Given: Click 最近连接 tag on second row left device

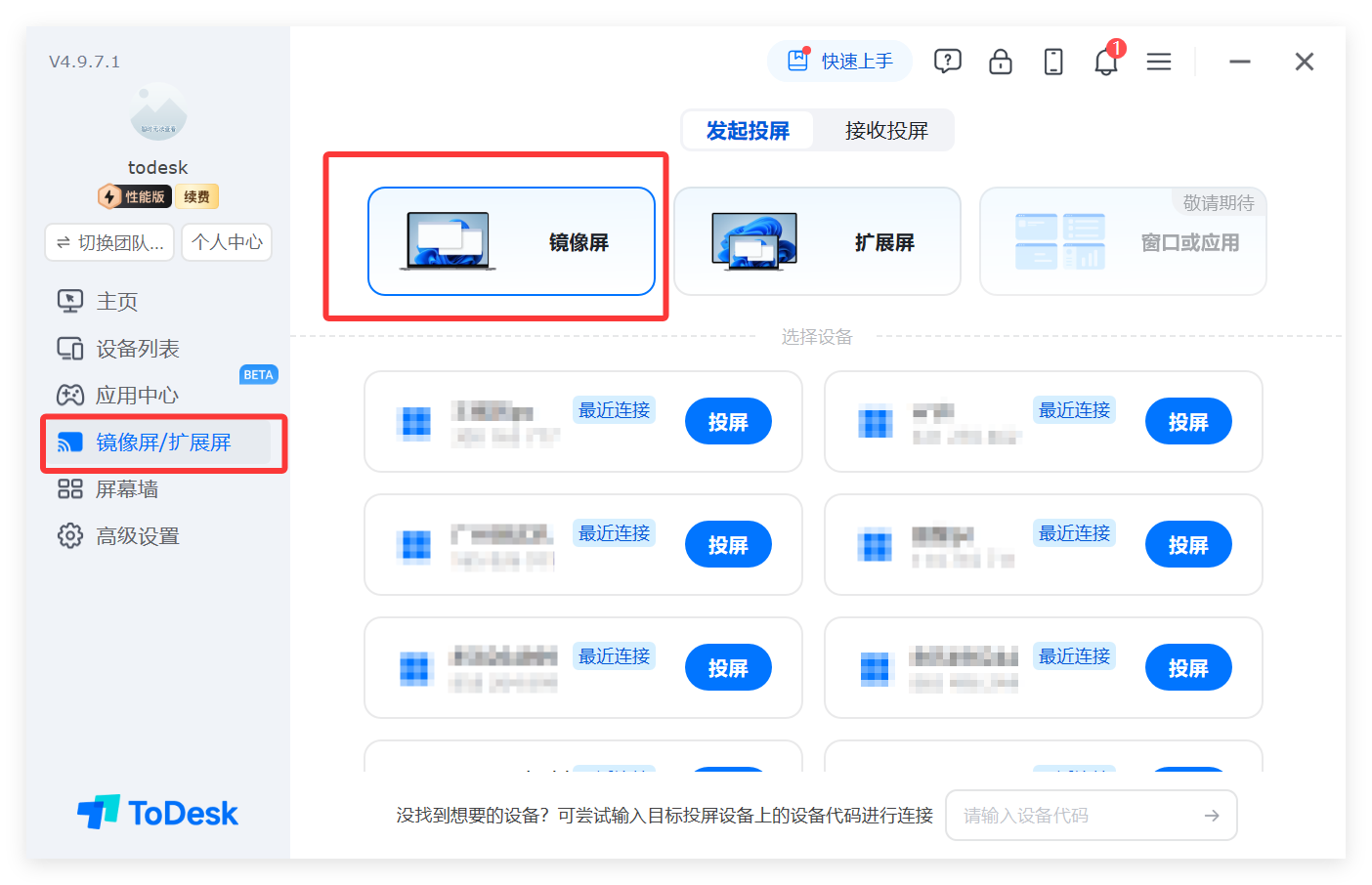Looking at the screenshot, I should [x=614, y=532].
